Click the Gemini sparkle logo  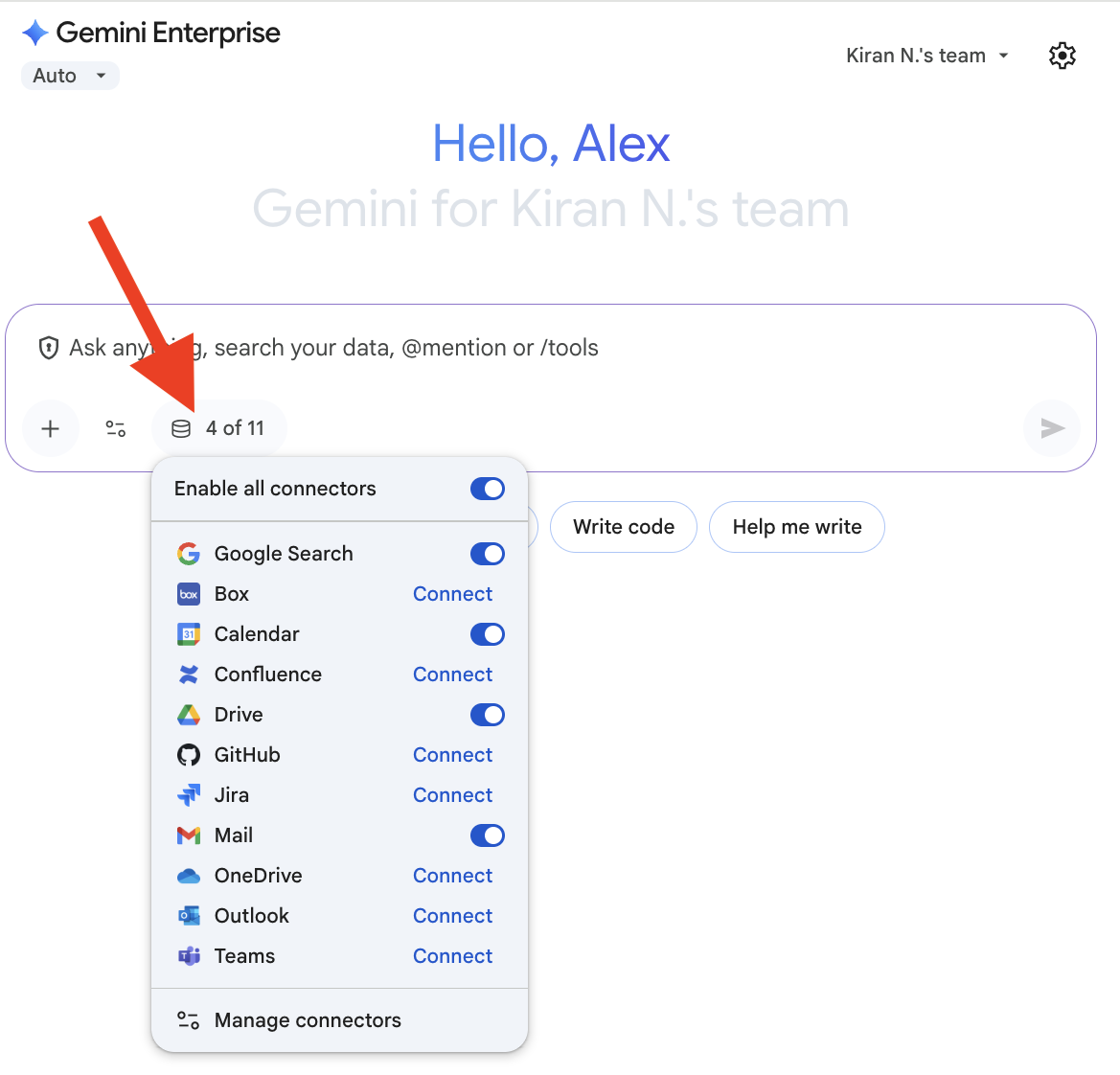[x=35, y=33]
